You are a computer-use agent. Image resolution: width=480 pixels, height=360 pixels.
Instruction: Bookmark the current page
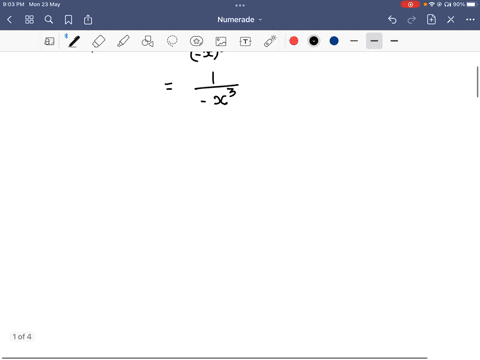click(68, 20)
